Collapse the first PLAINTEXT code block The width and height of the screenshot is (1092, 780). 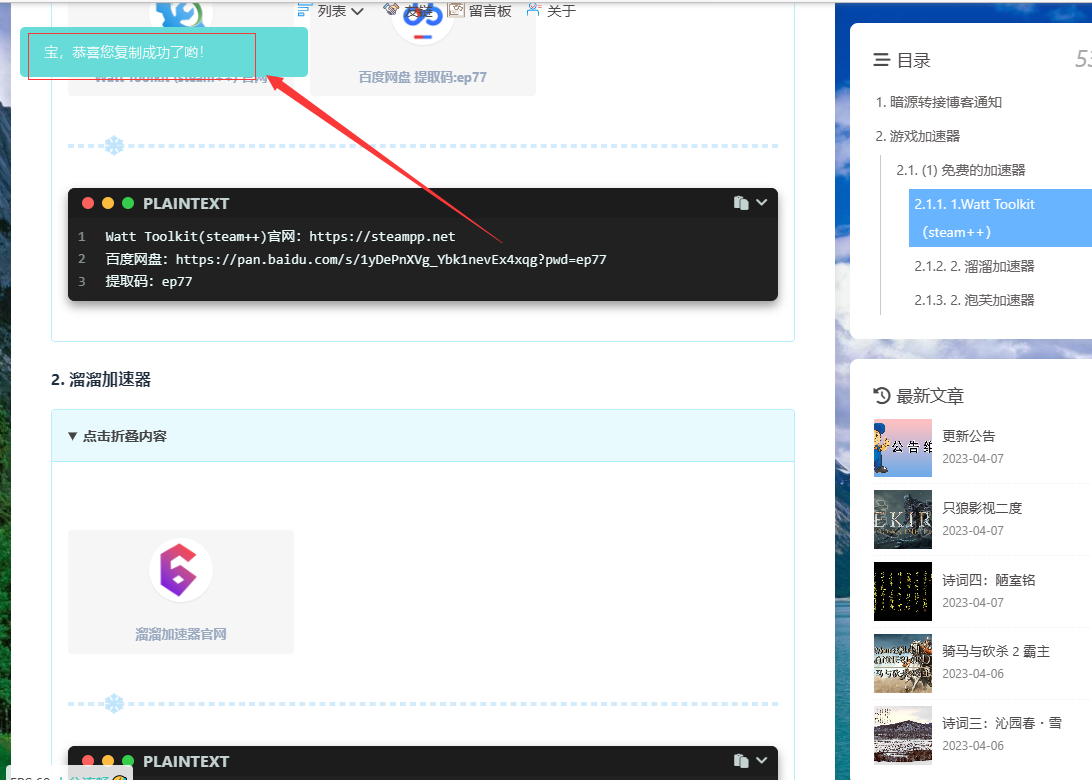click(x=762, y=203)
